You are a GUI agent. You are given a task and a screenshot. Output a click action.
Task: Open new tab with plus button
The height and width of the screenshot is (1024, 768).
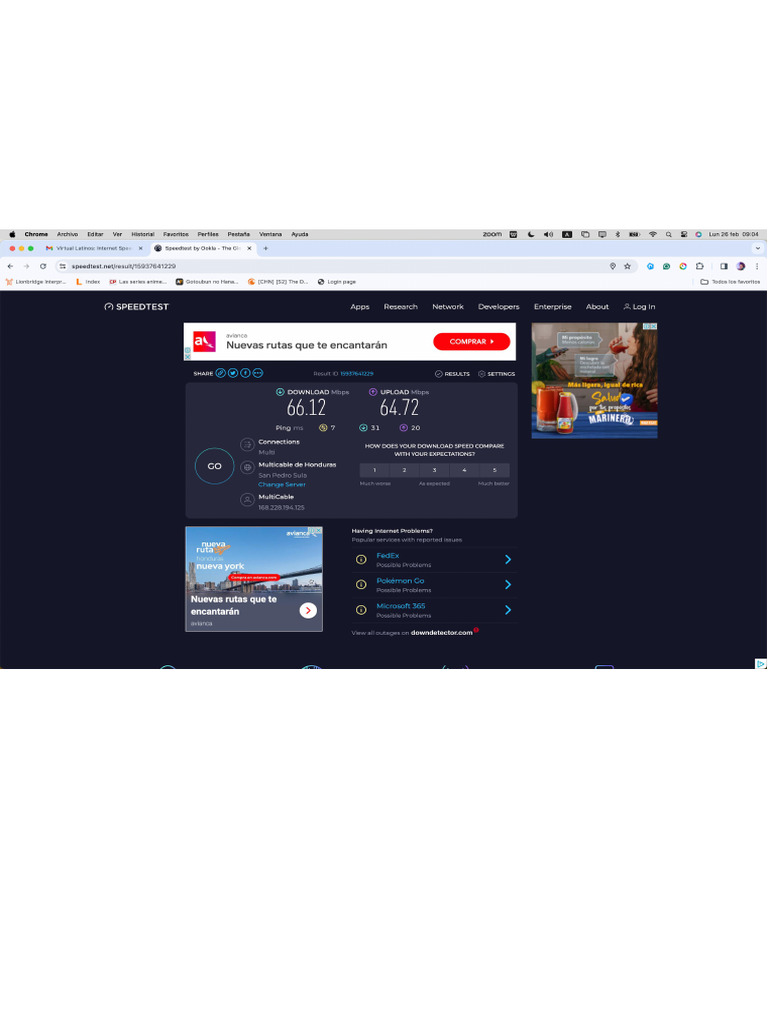(266, 248)
